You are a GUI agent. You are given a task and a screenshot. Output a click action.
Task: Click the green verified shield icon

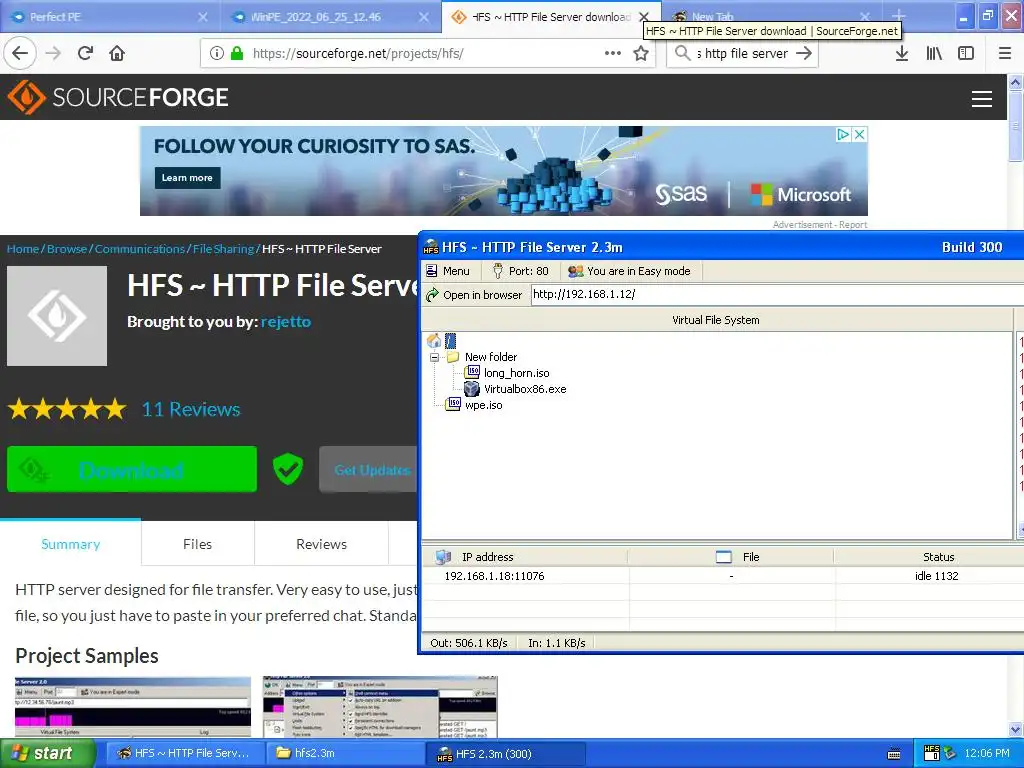click(x=288, y=469)
